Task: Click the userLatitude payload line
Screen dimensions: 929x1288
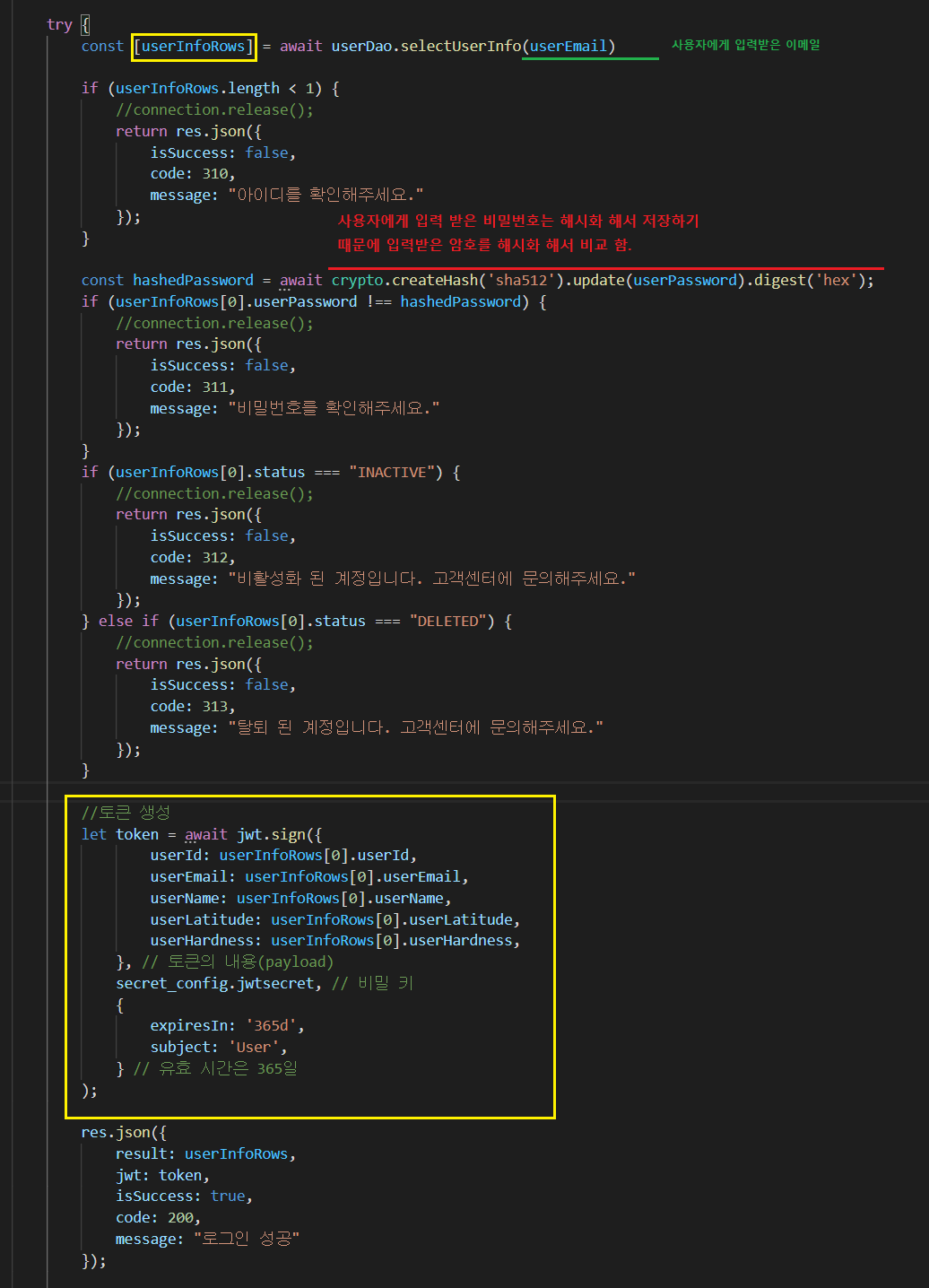Action: point(335,919)
